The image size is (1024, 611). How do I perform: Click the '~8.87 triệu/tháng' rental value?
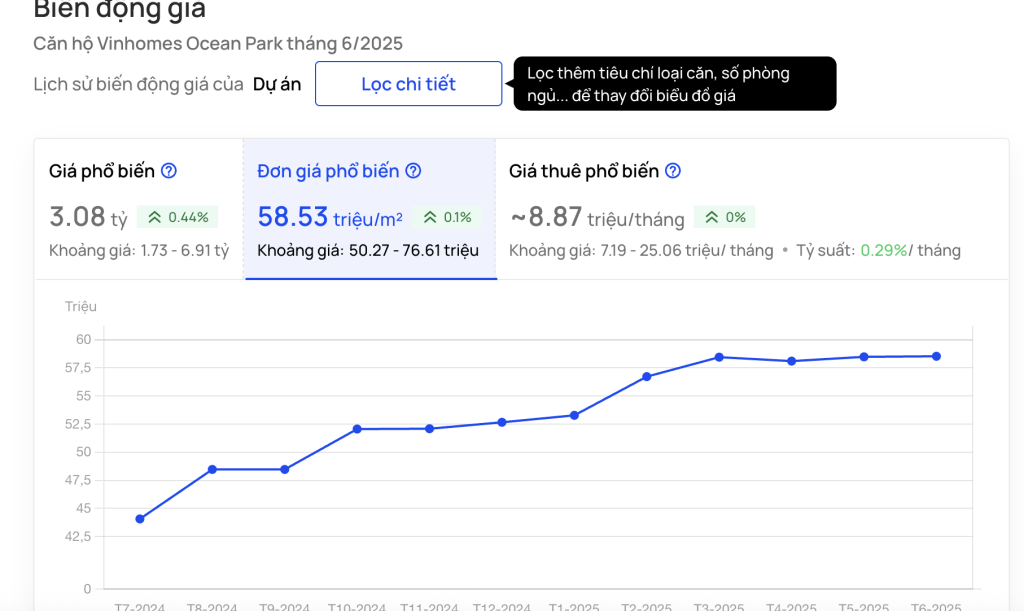597,217
